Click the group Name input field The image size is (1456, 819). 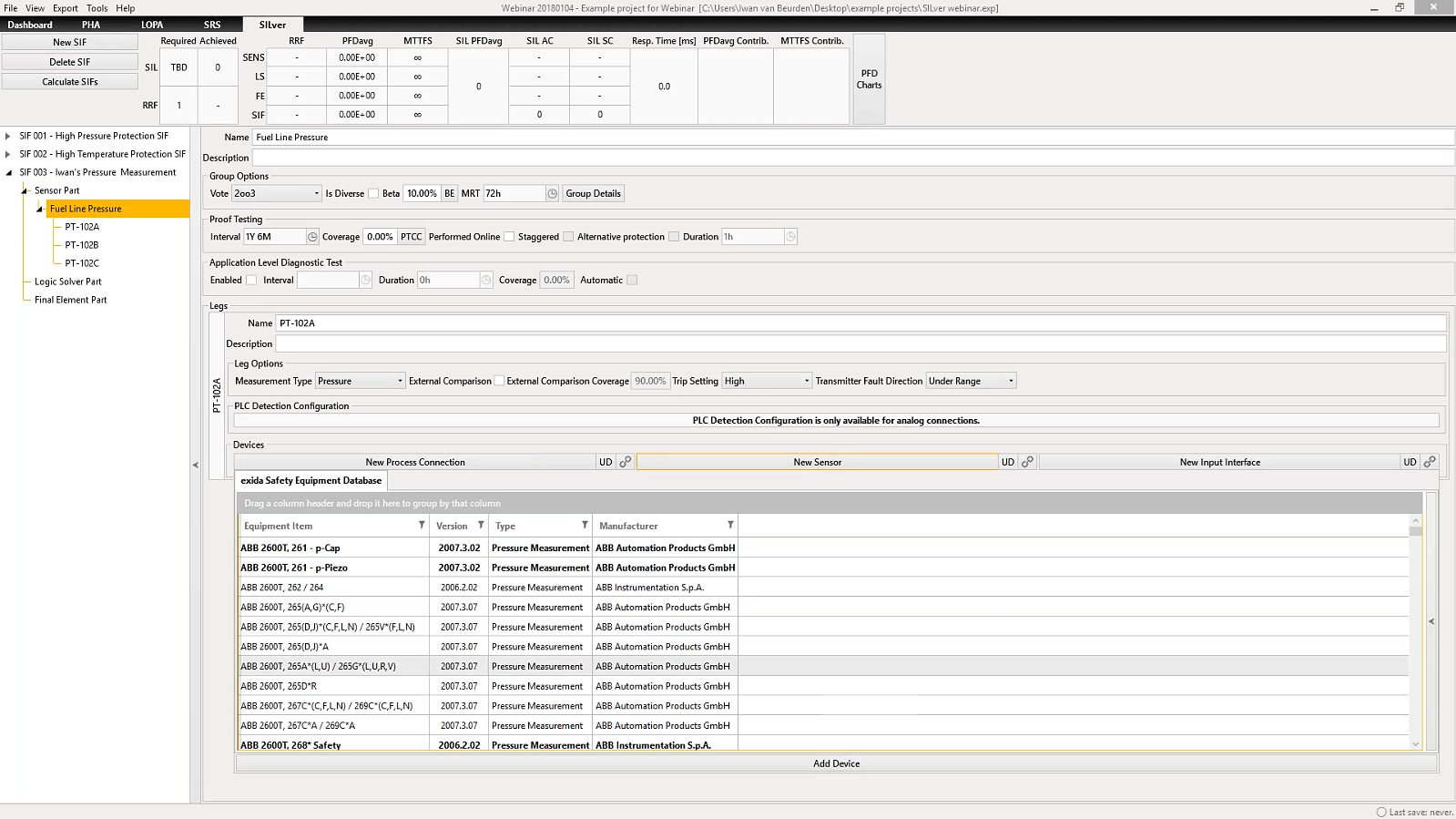853,137
